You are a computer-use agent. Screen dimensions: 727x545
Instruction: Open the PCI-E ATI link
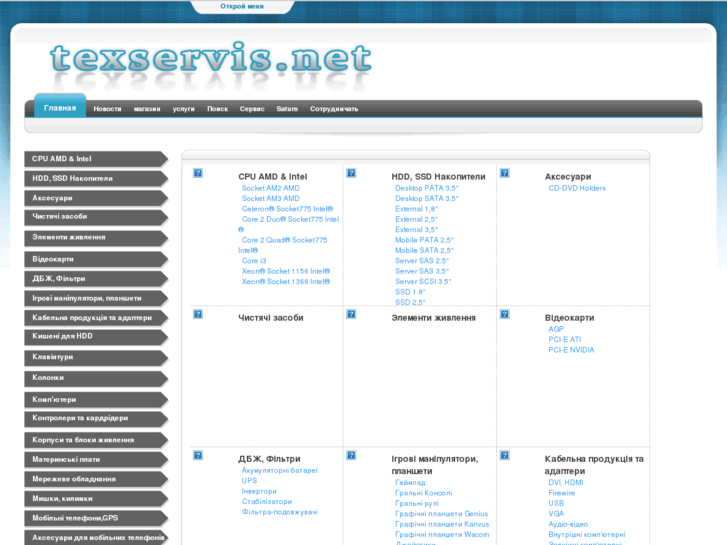coord(565,340)
